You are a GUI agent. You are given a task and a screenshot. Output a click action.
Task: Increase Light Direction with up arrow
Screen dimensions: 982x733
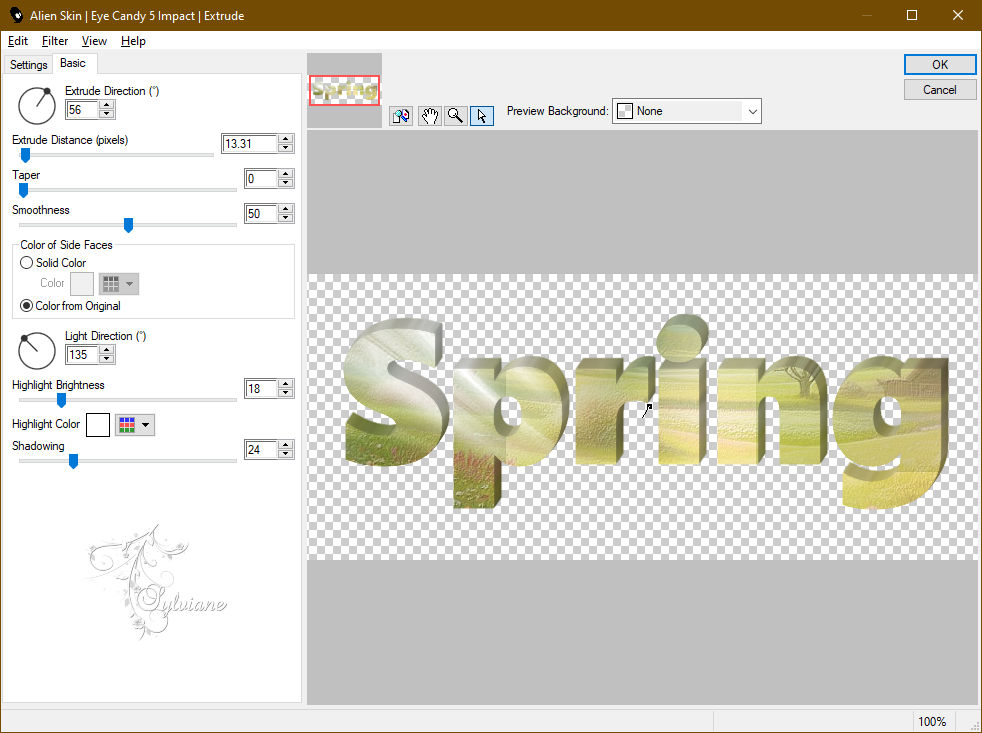[x=107, y=350]
